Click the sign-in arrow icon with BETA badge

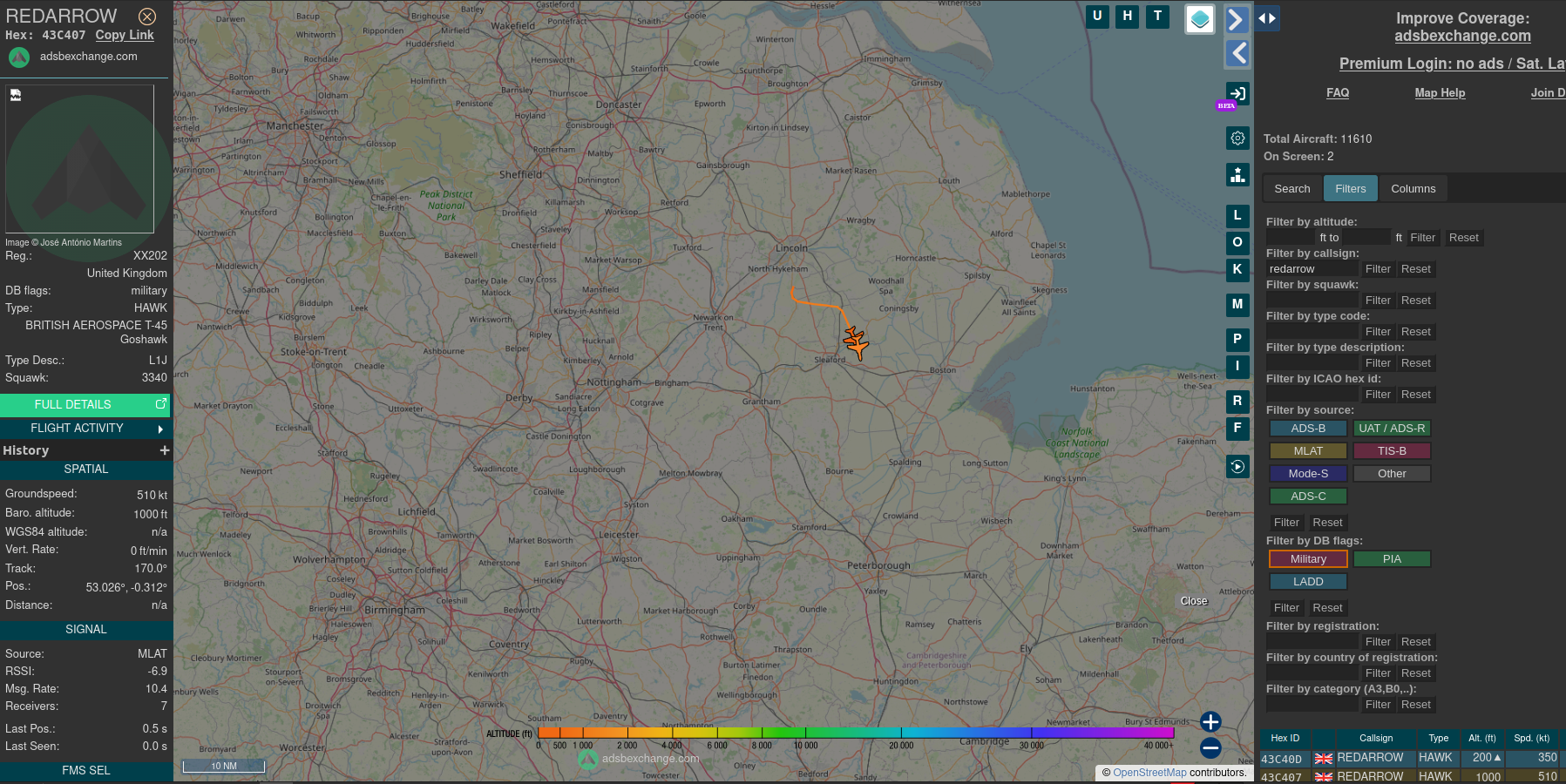[1237, 94]
